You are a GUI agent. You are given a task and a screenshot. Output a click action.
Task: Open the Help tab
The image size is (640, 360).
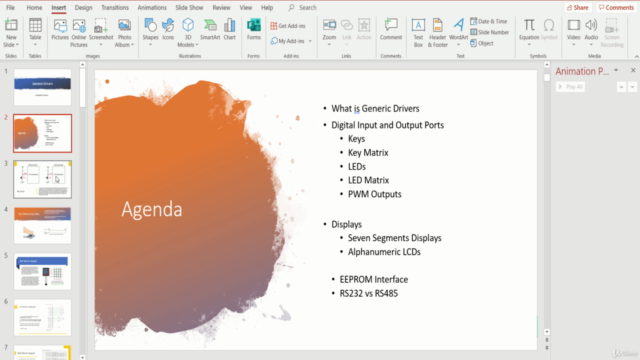[x=267, y=7]
